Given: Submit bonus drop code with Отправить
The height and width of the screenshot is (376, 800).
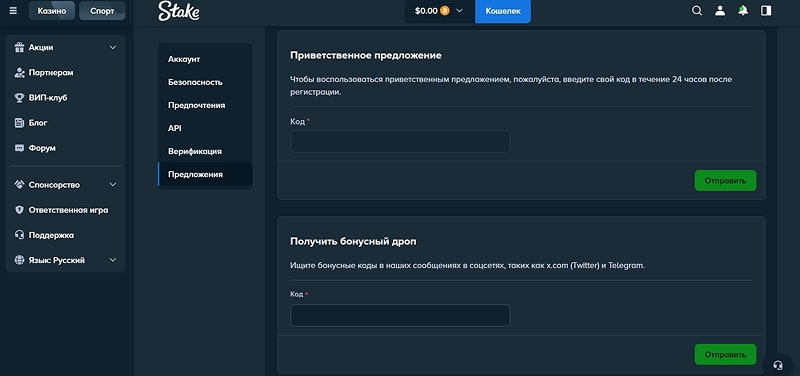Looking at the screenshot, I should 726,355.
